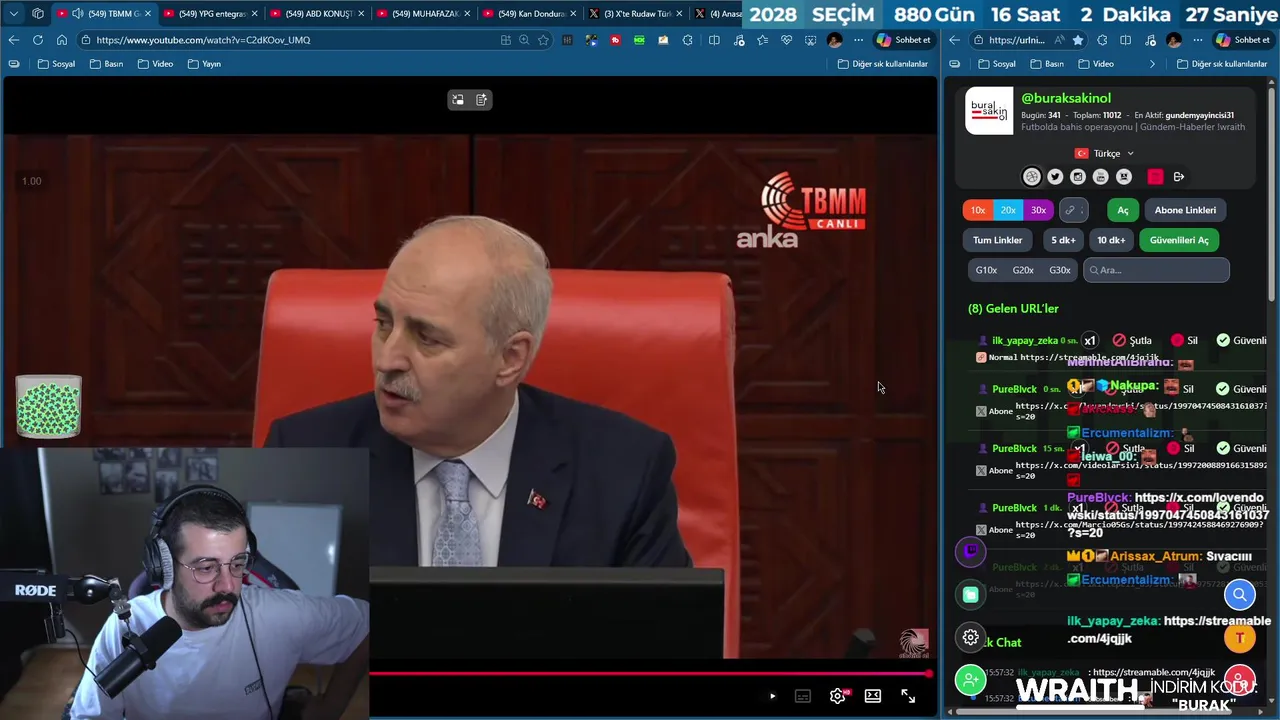Reload the YouTube page
The width and height of the screenshot is (1280, 720).
(x=38, y=40)
